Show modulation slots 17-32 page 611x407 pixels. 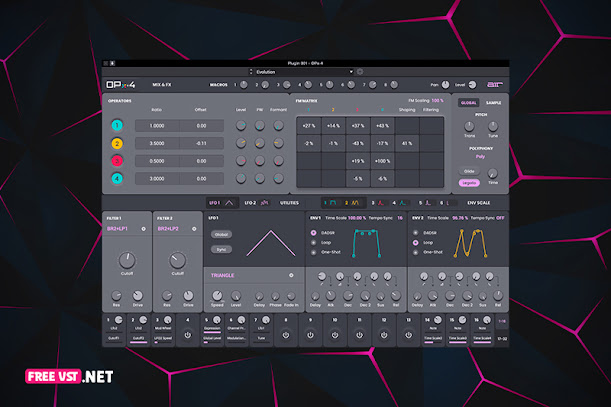[502, 339]
